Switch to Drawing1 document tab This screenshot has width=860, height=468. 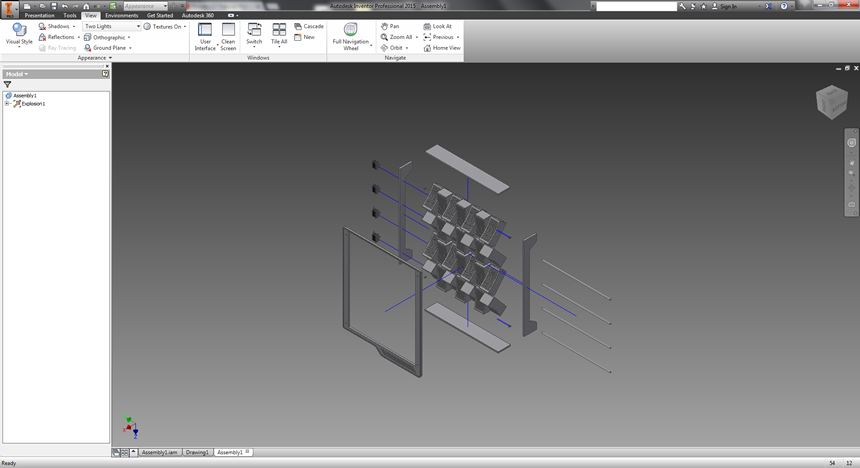click(x=197, y=453)
